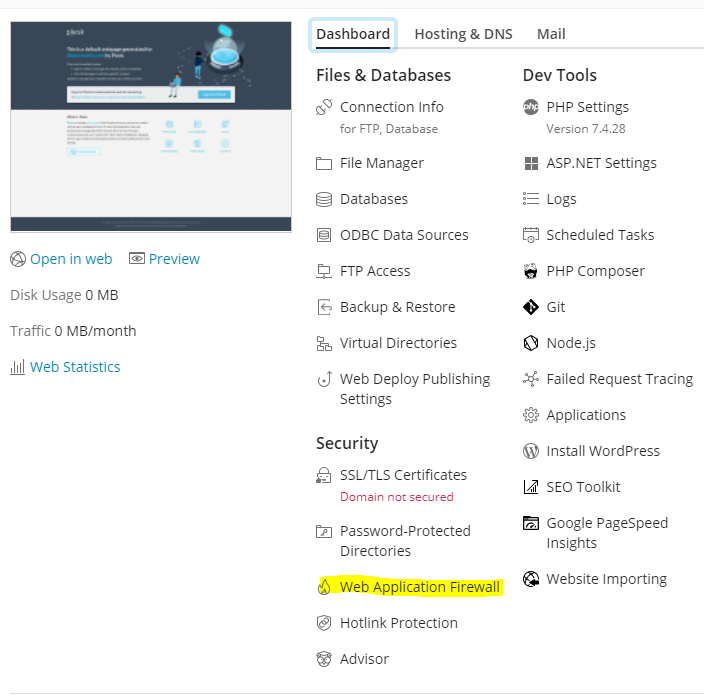Click the website preview thumbnail
The width and height of the screenshot is (704, 697).
point(151,126)
